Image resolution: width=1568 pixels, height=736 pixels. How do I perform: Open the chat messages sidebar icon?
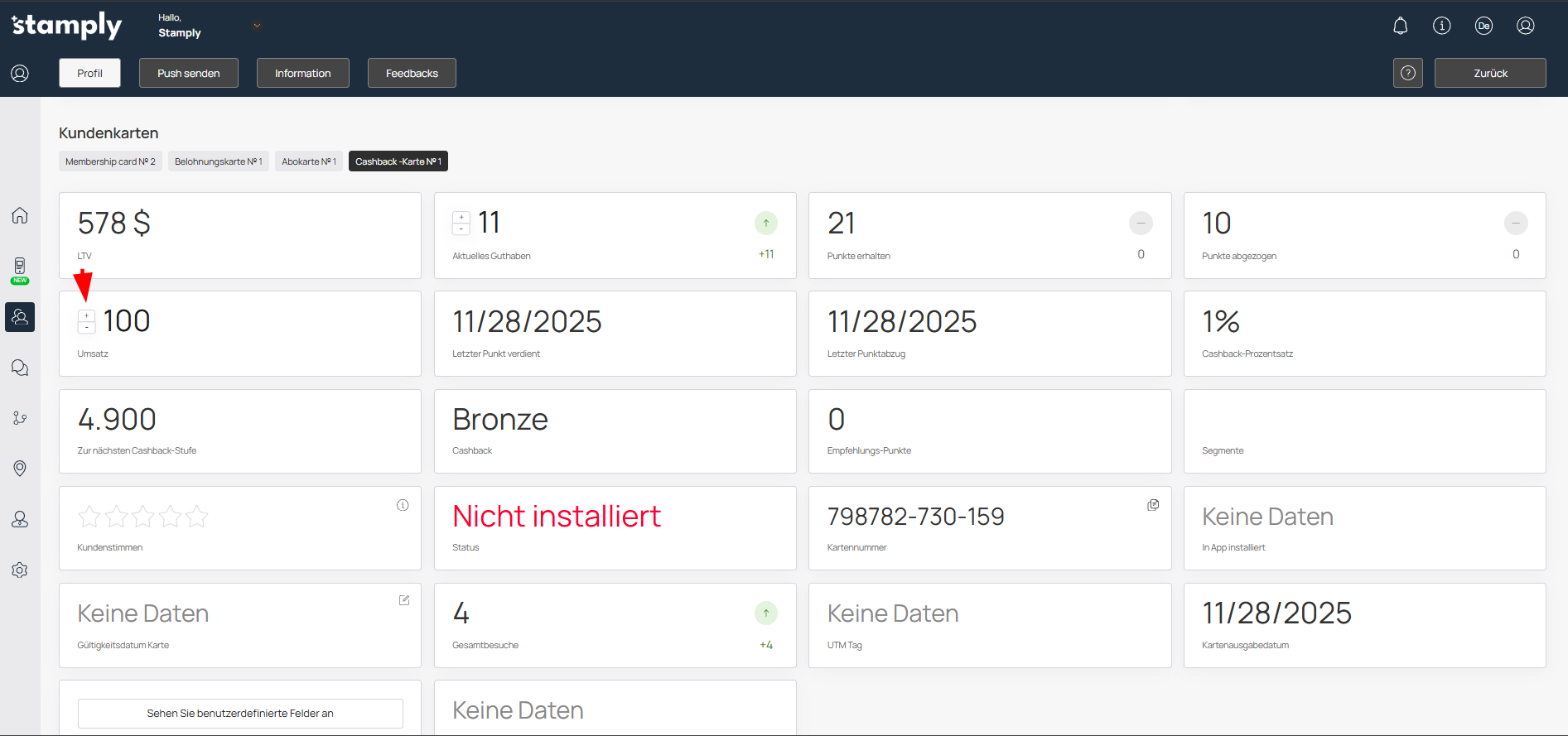pos(20,368)
